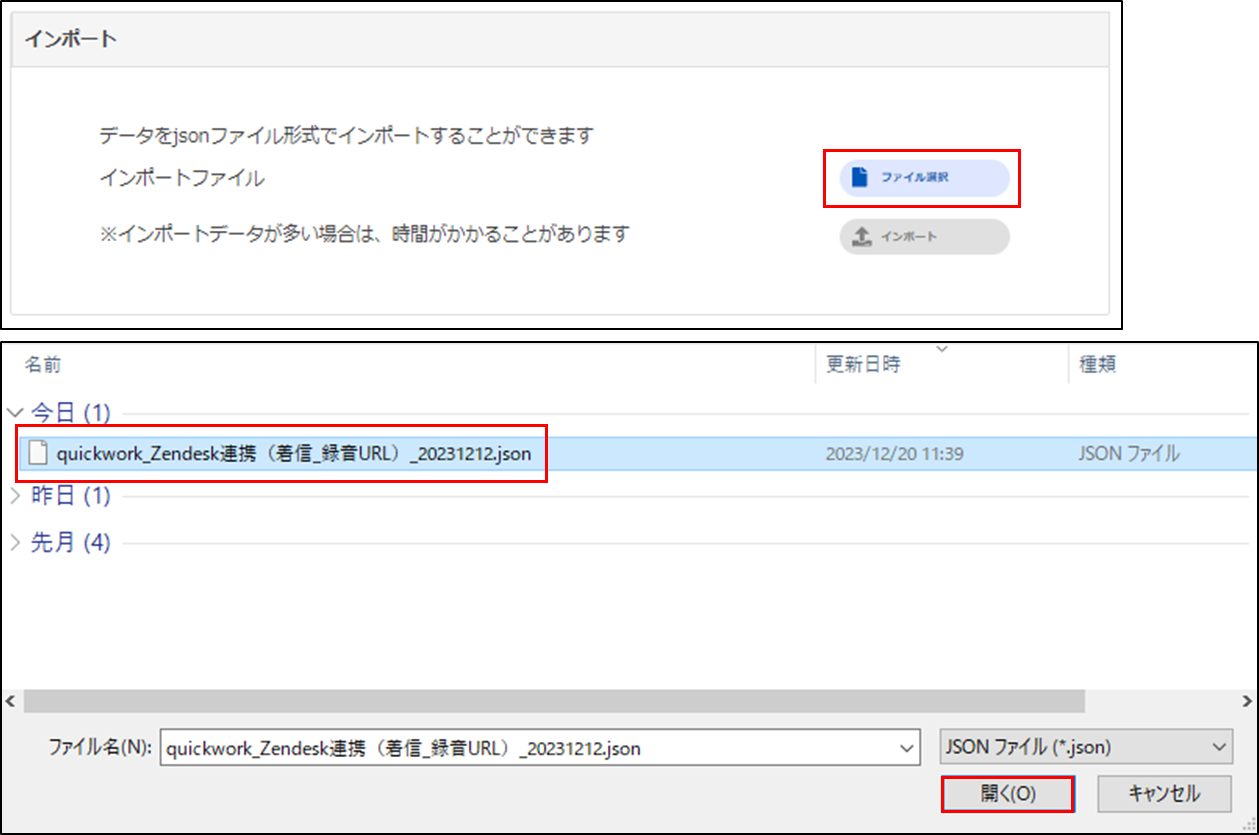Click the JSON ファイル type cell
Screen dimensions: 1259x835
pos(1129,454)
